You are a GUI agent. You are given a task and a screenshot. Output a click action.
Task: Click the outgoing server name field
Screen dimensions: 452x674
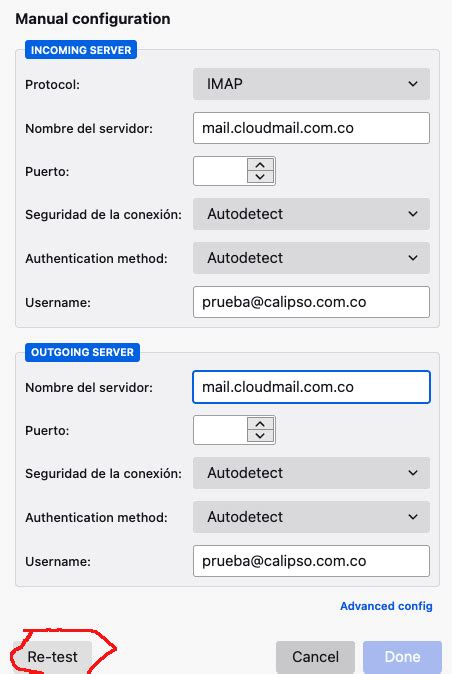click(x=311, y=387)
